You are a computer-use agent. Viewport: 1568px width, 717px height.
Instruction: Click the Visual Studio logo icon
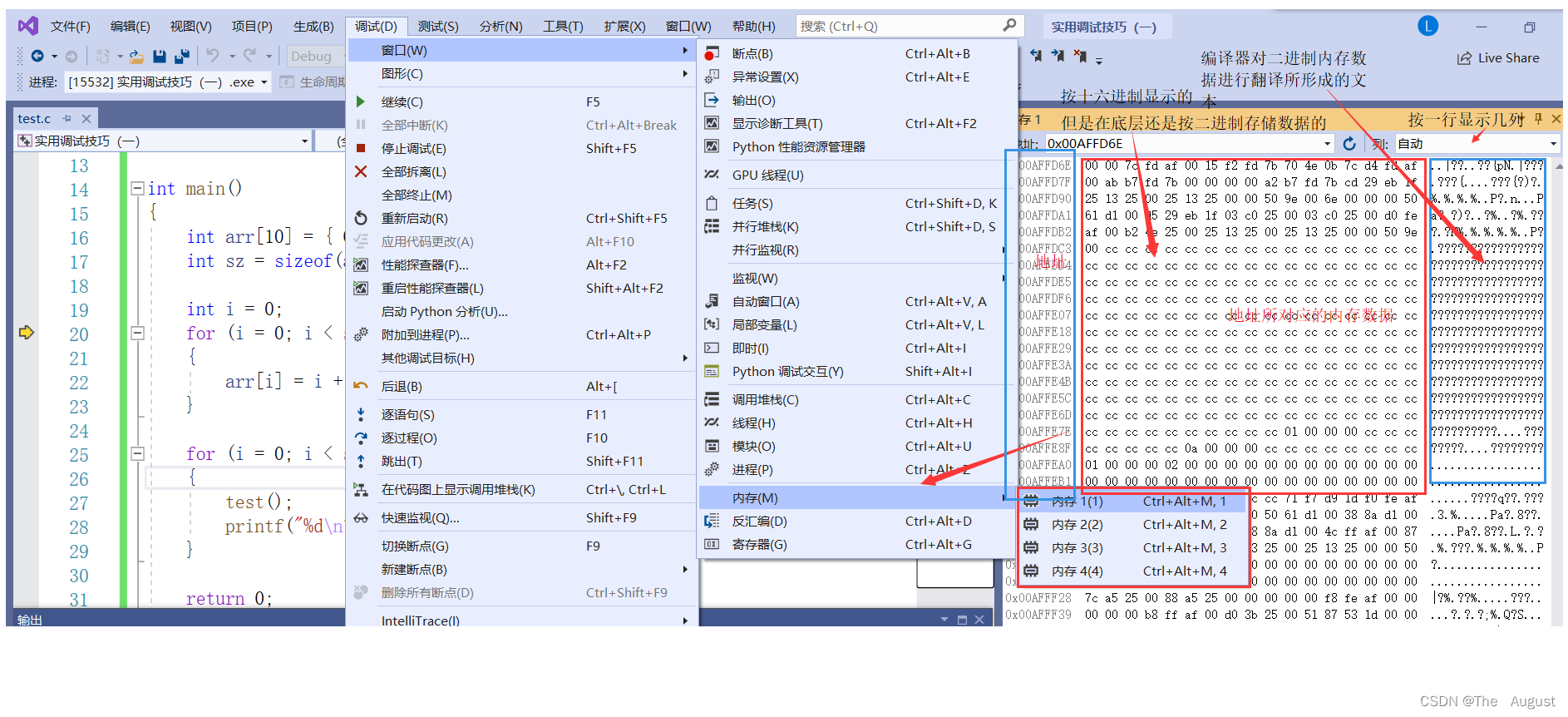point(28,26)
